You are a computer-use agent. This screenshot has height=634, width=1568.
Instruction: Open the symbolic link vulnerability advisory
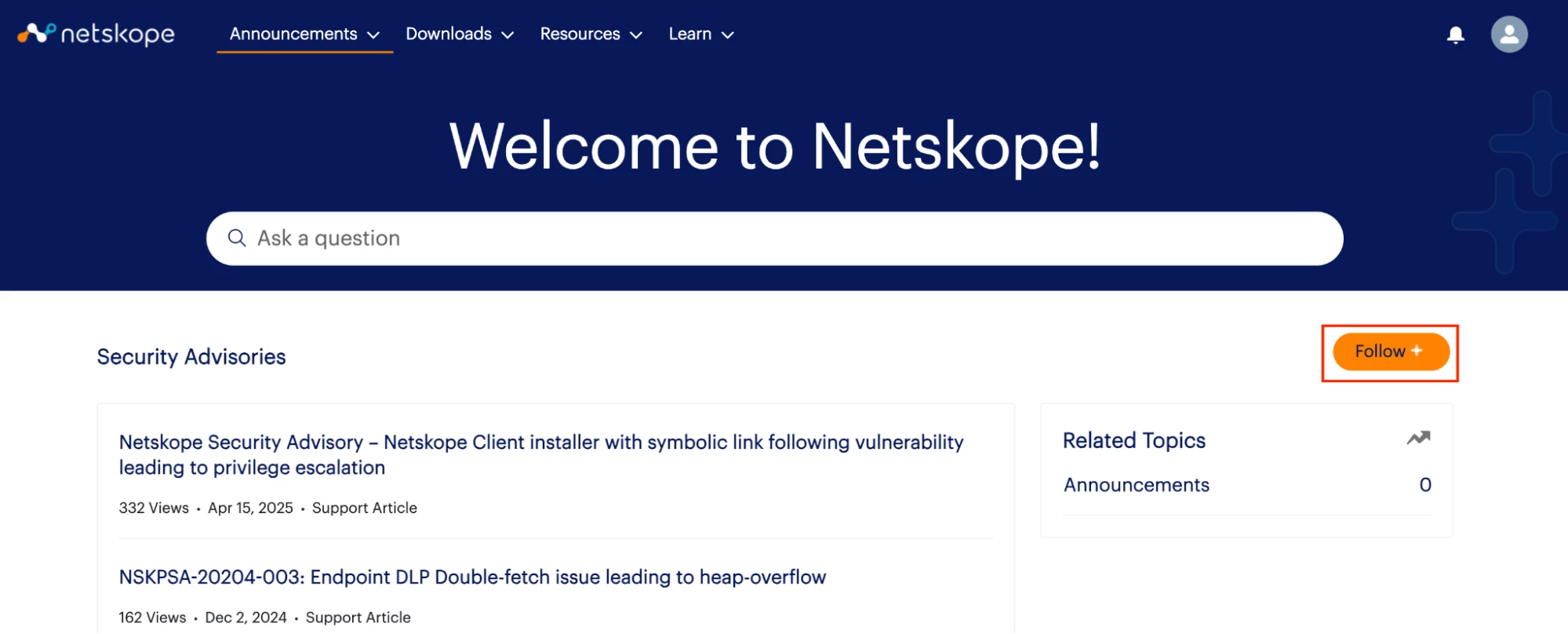(541, 455)
